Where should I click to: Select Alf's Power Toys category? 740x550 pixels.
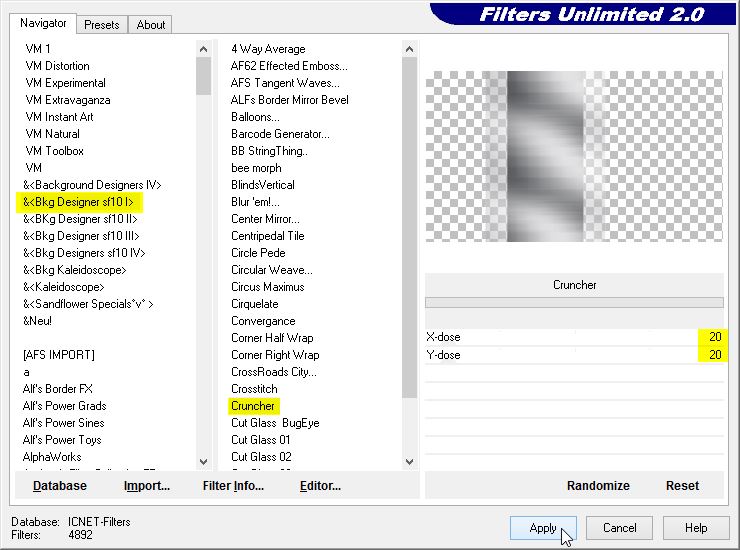tap(62, 440)
